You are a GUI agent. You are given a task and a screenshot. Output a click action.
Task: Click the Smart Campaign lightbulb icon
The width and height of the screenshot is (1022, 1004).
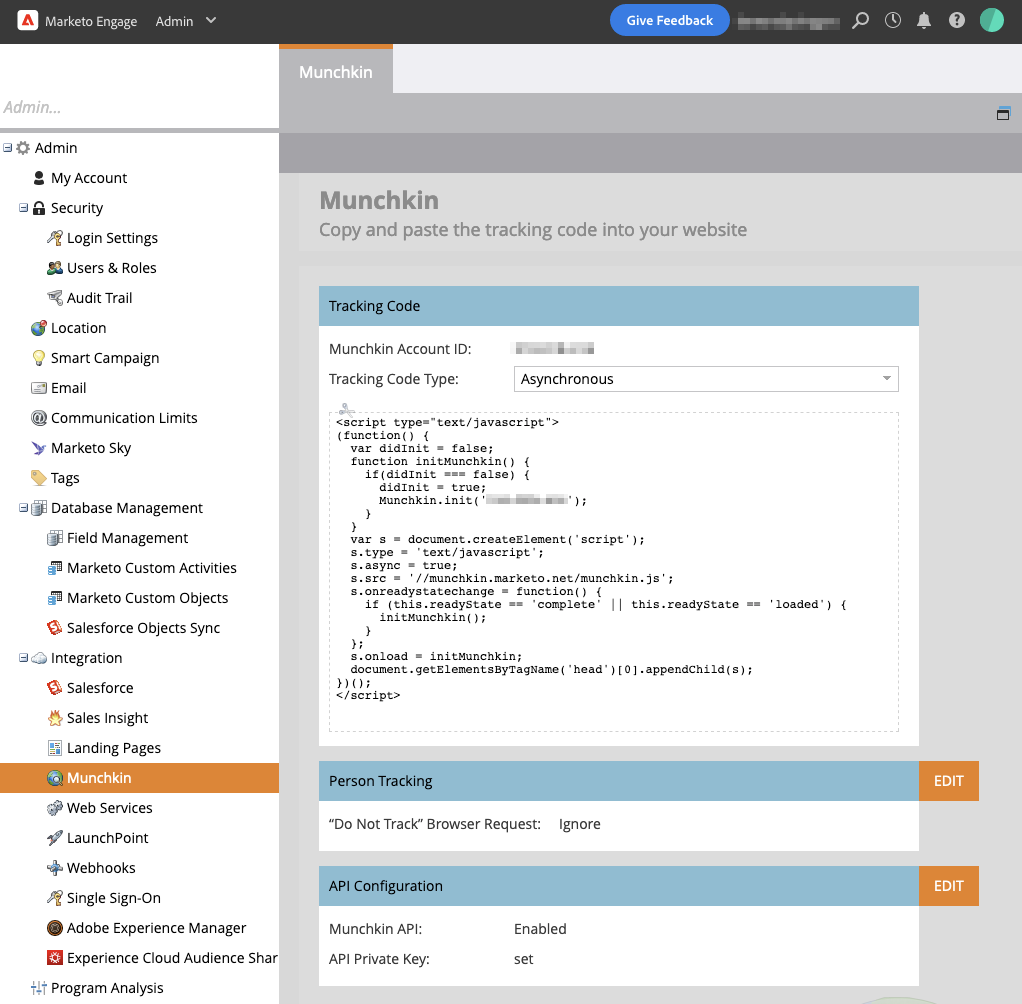click(39, 358)
